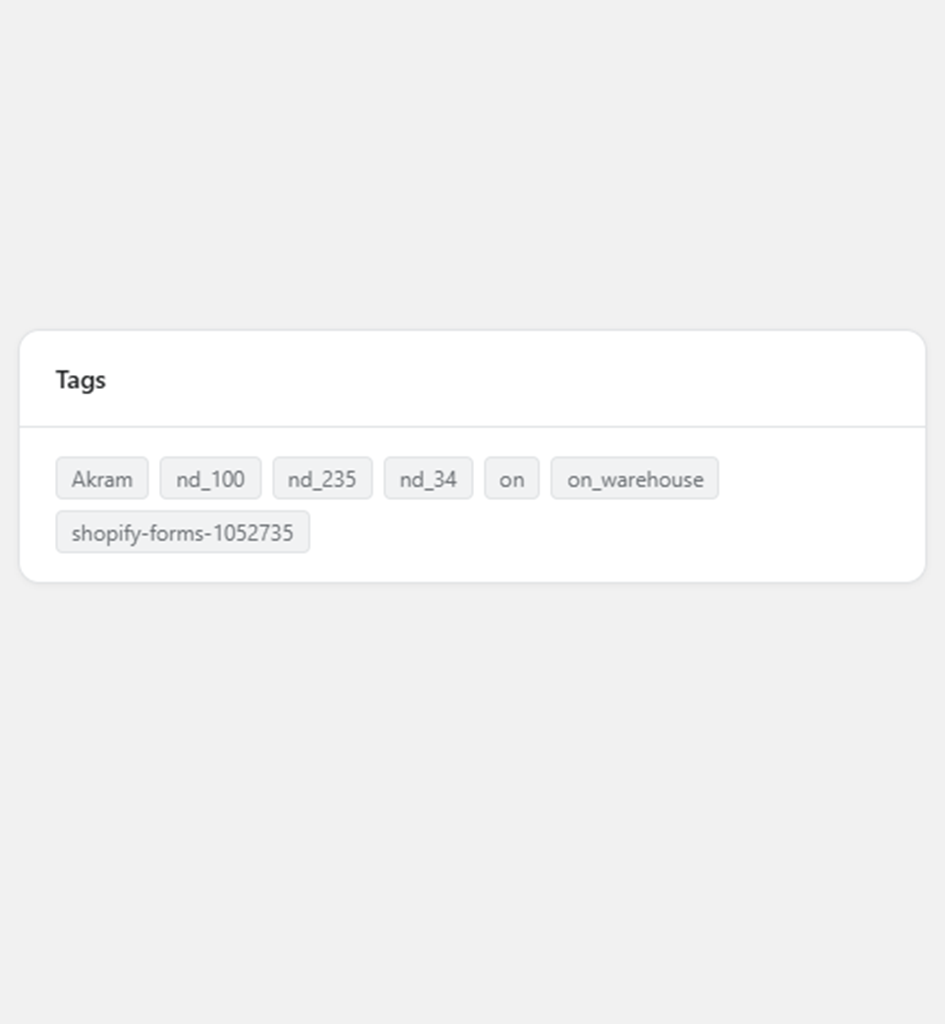
Task: Select the nd_34 tag
Action: [x=428, y=479]
